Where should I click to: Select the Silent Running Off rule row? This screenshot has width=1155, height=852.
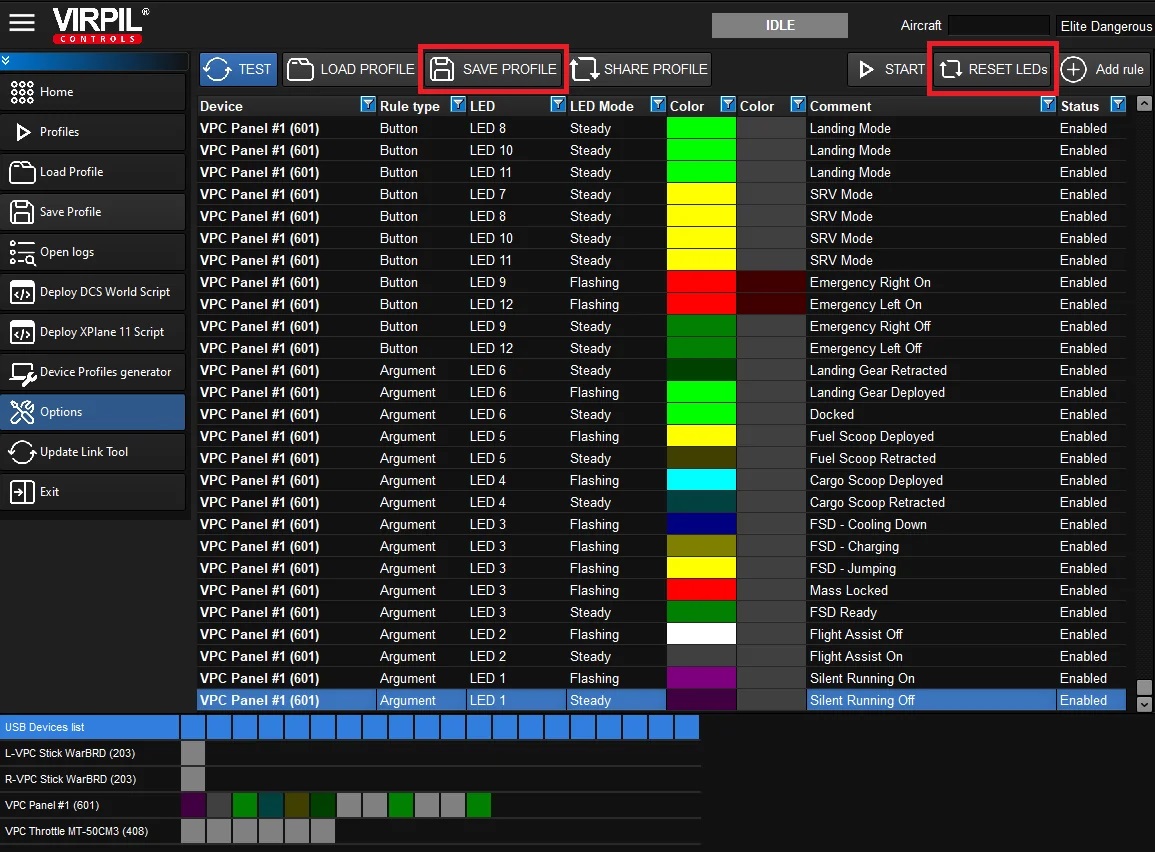(x=661, y=700)
